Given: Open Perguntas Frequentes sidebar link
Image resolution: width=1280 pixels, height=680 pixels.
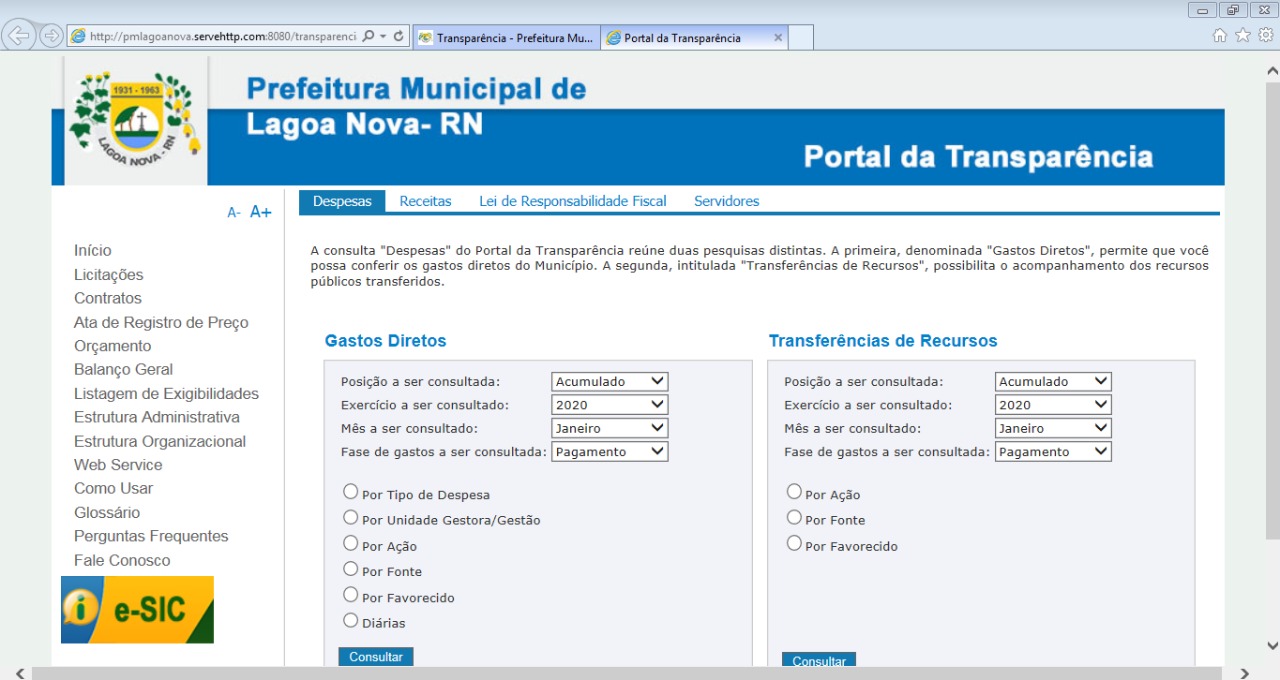Looking at the screenshot, I should [x=151, y=536].
